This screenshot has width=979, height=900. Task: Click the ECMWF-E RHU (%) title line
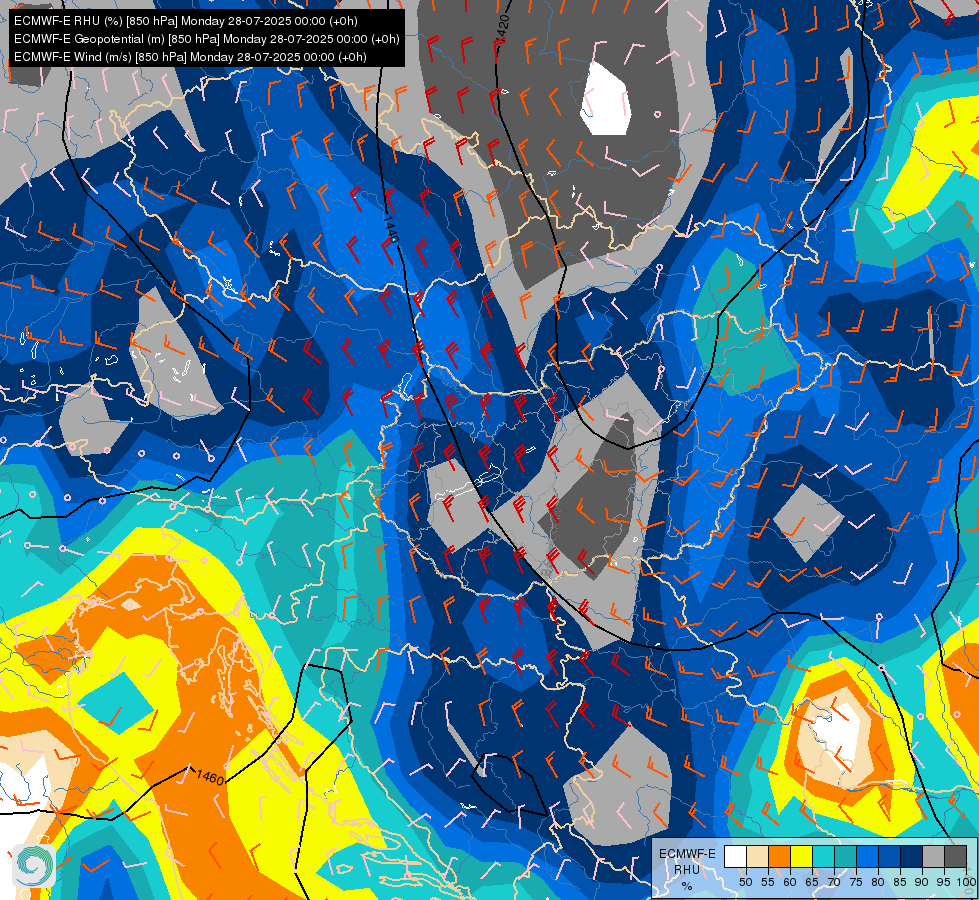[x=185, y=21]
